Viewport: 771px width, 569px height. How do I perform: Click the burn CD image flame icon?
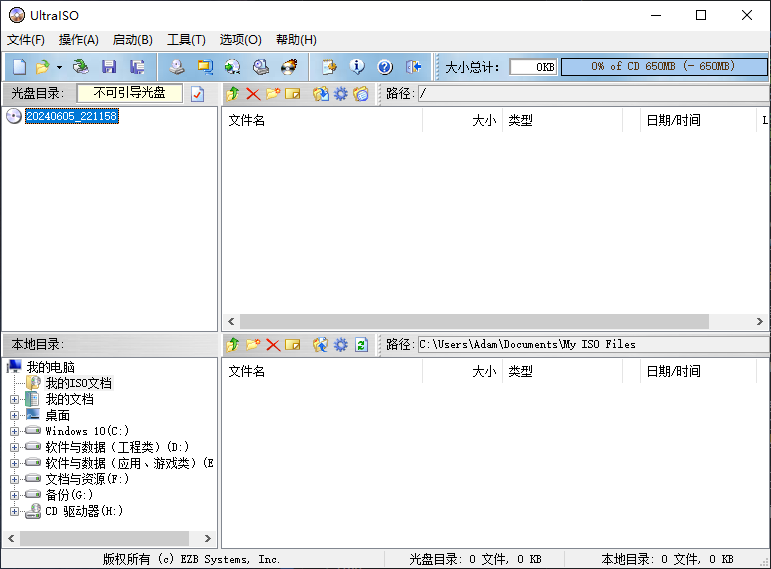289,67
